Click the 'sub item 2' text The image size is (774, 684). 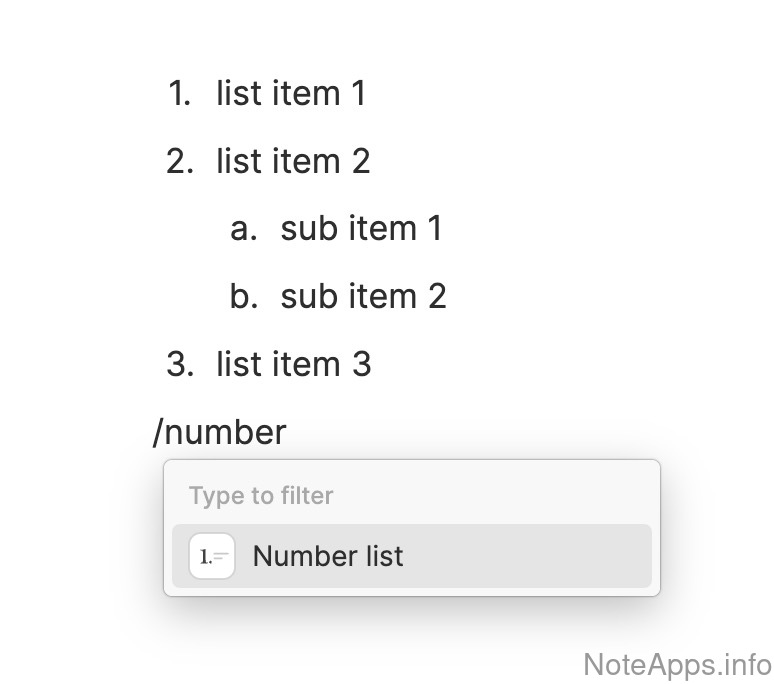pos(363,297)
